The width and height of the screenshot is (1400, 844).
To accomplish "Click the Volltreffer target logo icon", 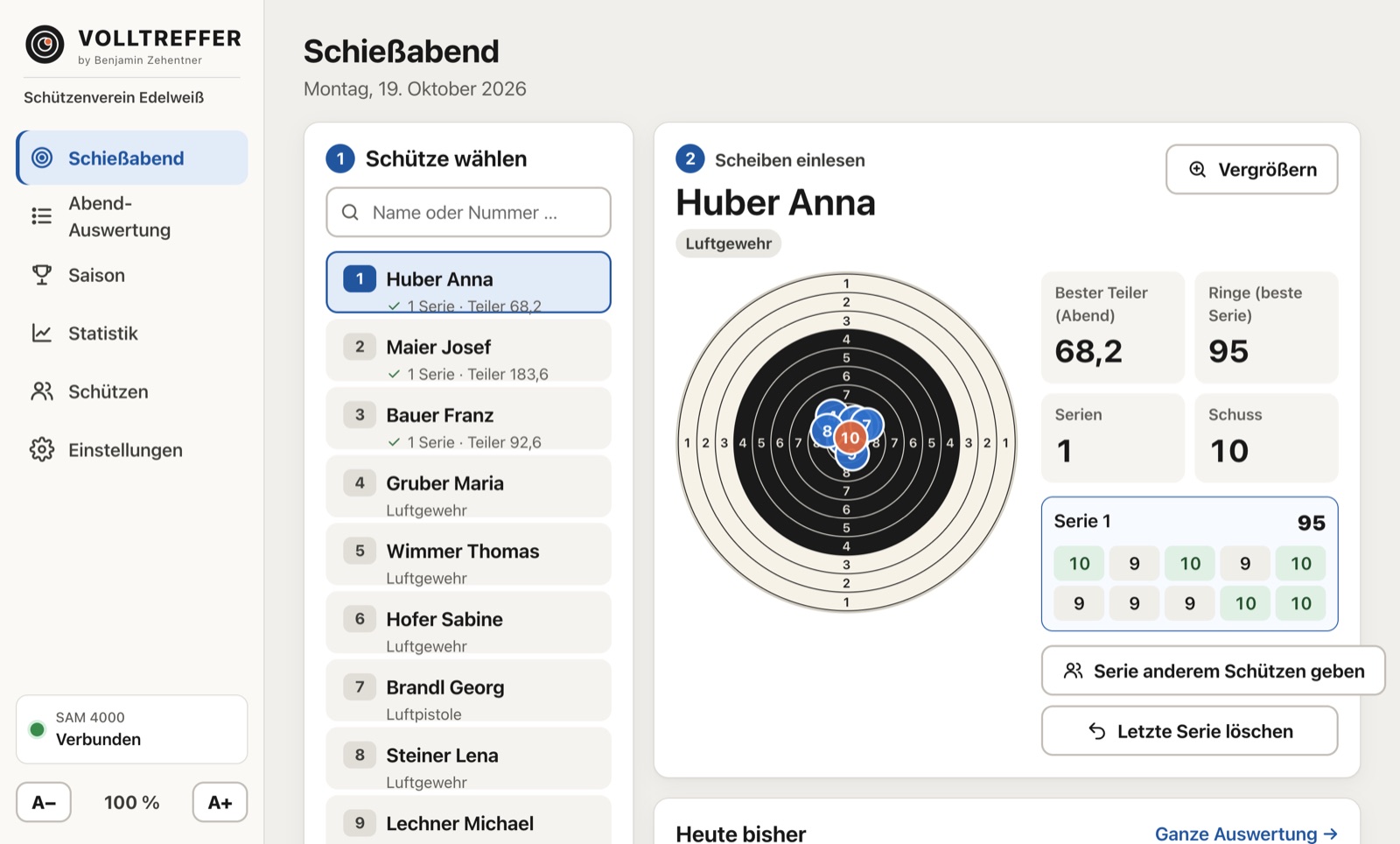I will click(45, 44).
